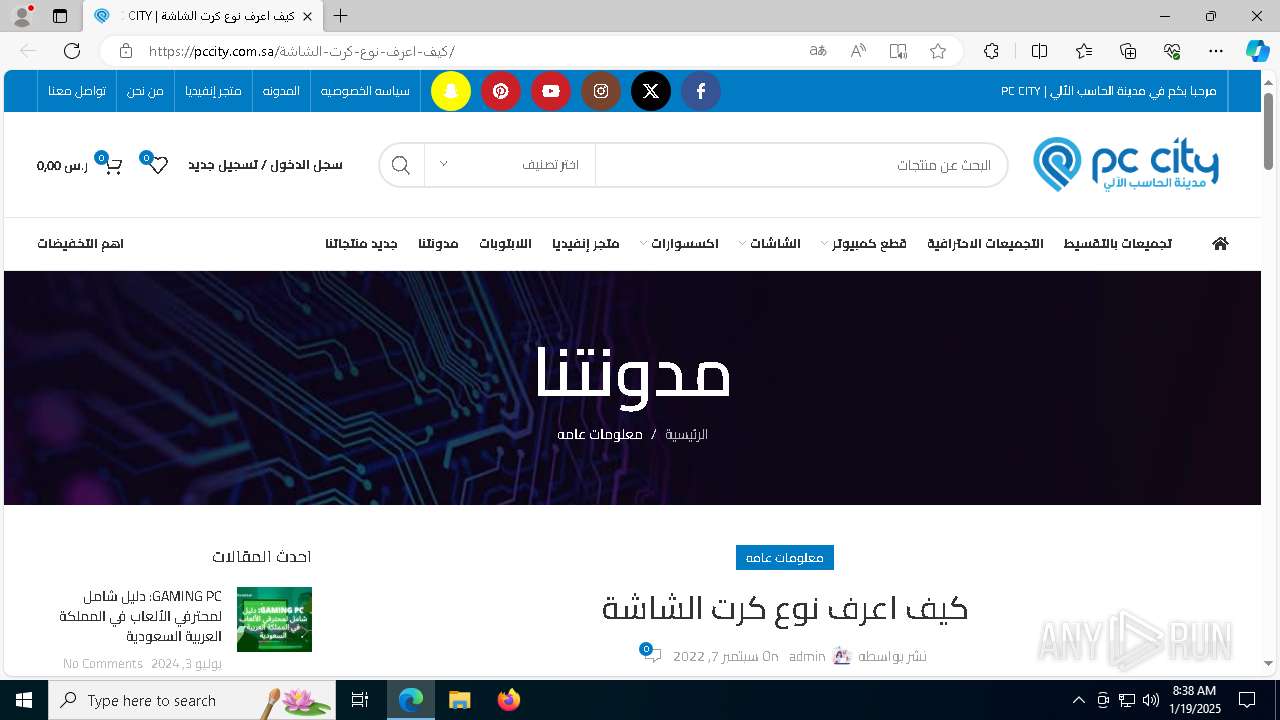This screenshot has width=1280, height=720.
Task: View site information lock icon
Action: (x=126, y=51)
